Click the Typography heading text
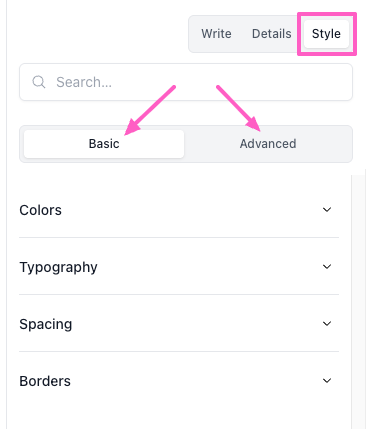The width and height of the screenshot is (366, 429). pyautogui.click(x=58, y=267)
